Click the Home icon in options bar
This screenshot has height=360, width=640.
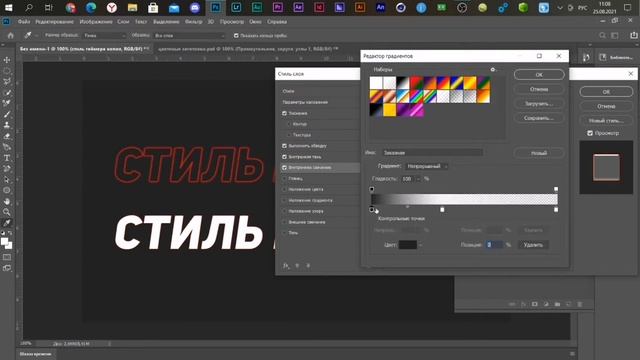tap(11, 36)
